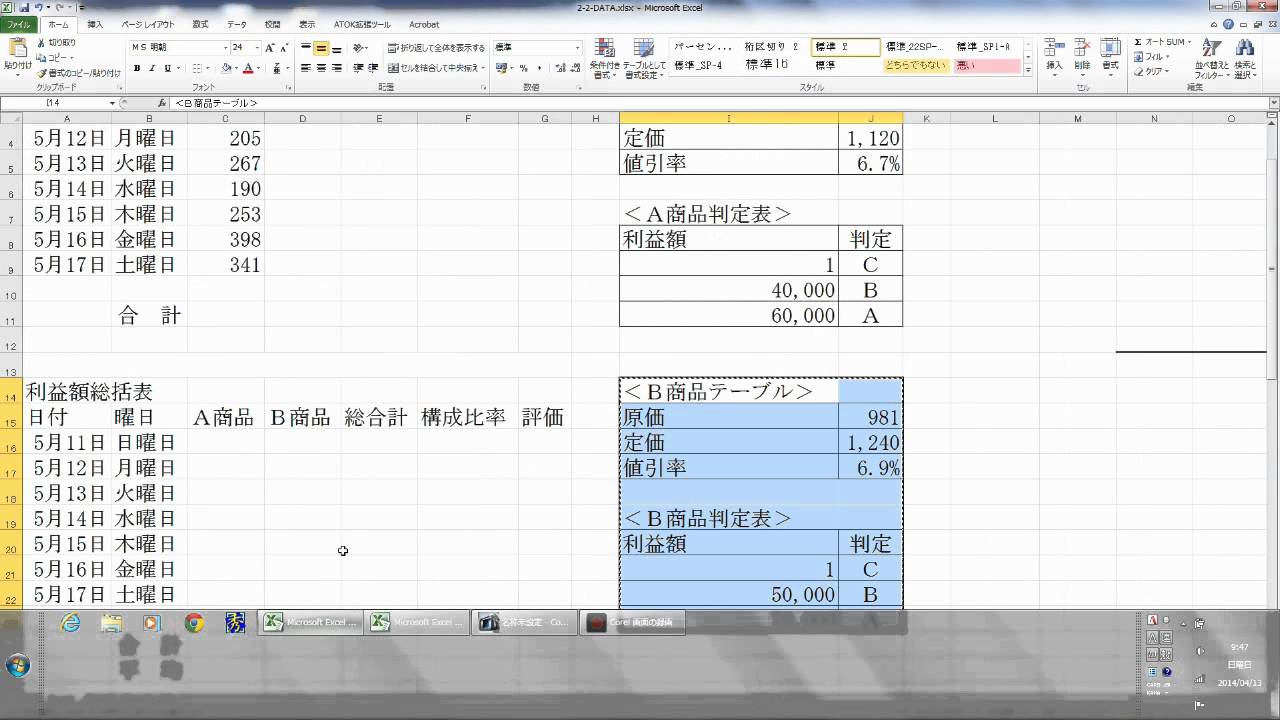Image resolution: width=1280 pixels, height=720 pixels.
Task: Click the Save icon in the quick access toolbar
Action: click(x=22, y=7)
